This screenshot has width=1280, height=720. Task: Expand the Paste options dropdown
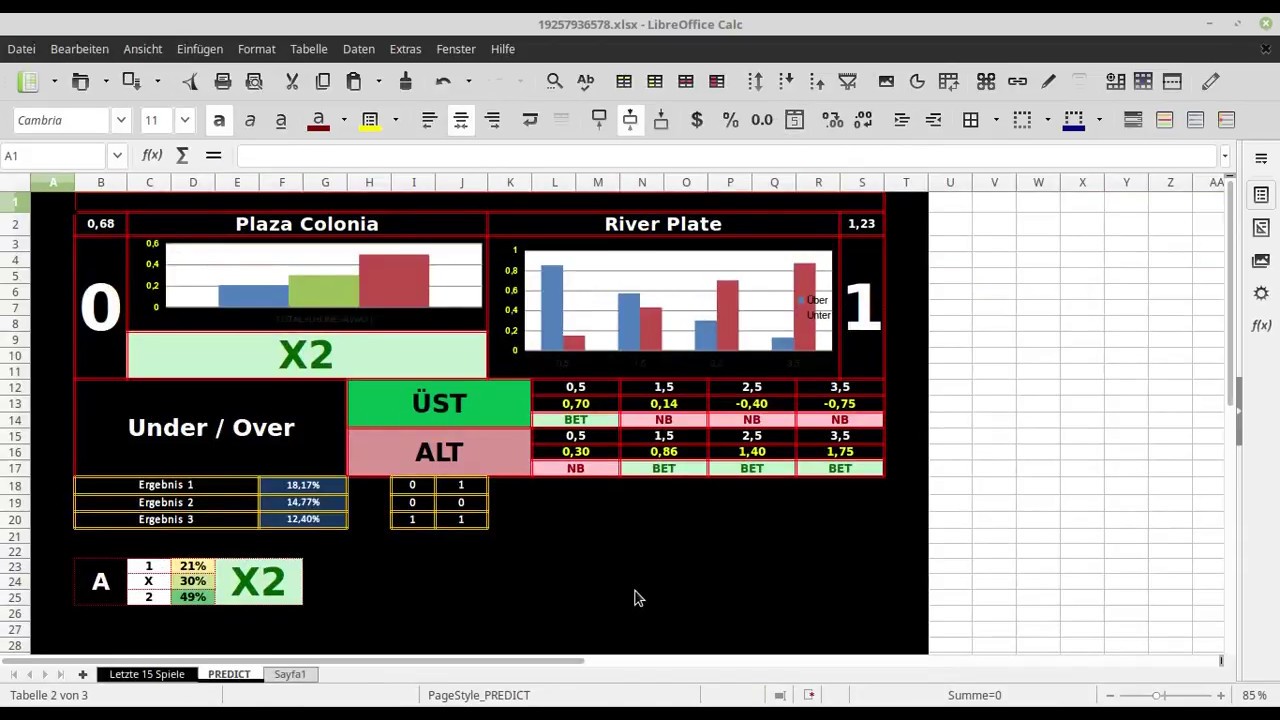tap(378, 82)
